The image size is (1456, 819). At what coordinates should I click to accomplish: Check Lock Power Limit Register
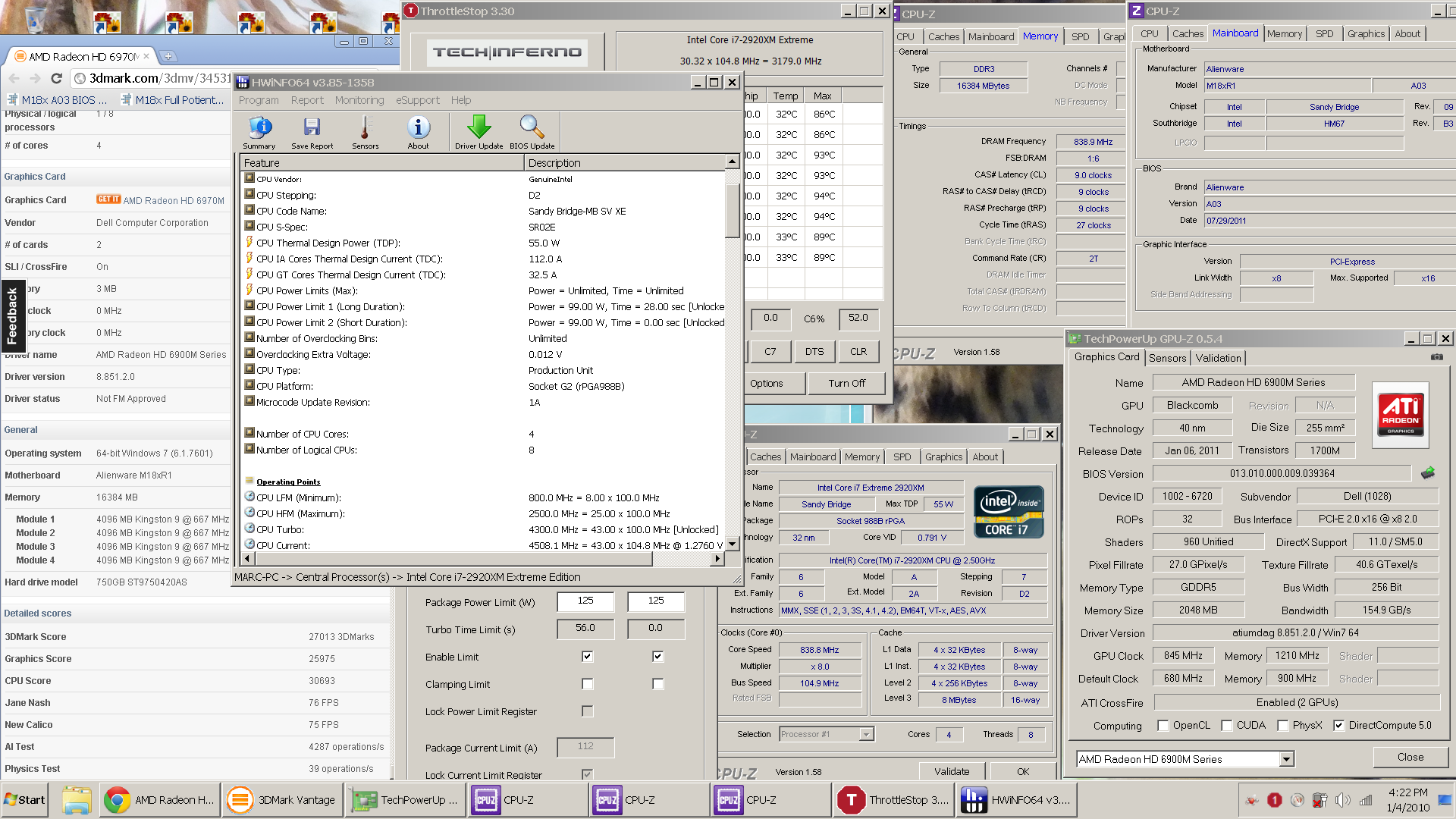587,711
